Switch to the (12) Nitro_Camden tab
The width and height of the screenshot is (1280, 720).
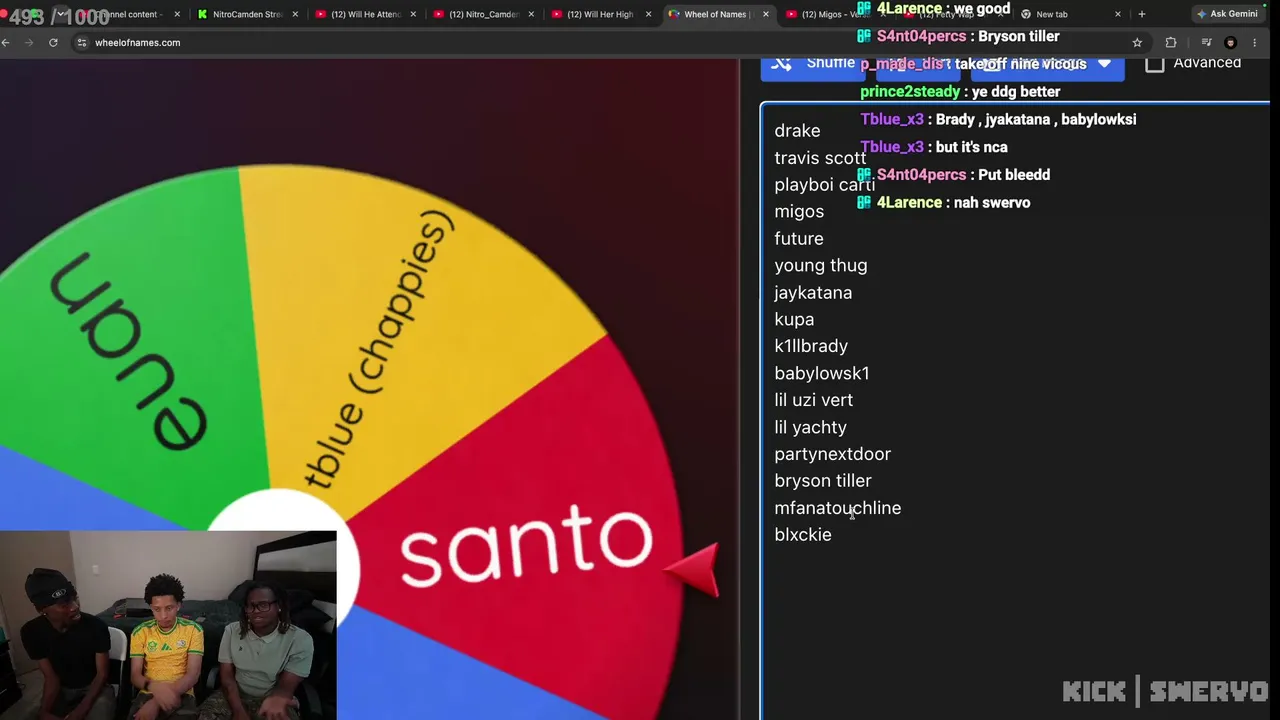point(482,14)
